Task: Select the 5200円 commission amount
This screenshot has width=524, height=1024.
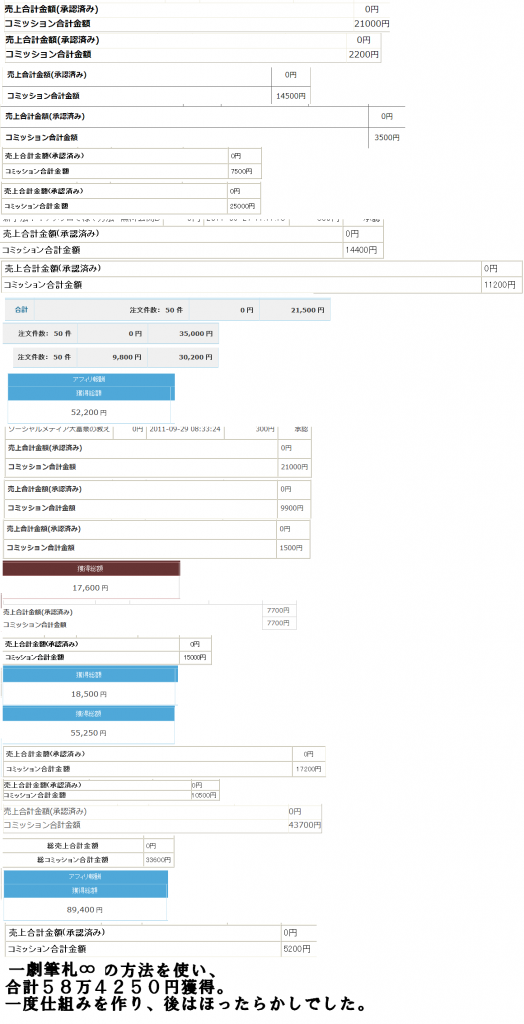Action: click(297, 948)
